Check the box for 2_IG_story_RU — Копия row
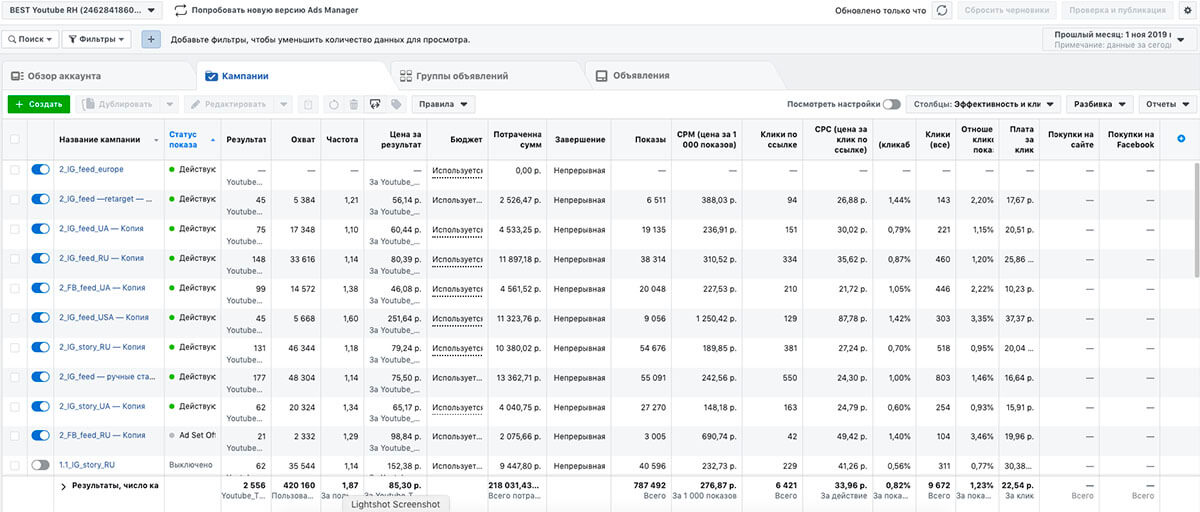 (14, 347)
